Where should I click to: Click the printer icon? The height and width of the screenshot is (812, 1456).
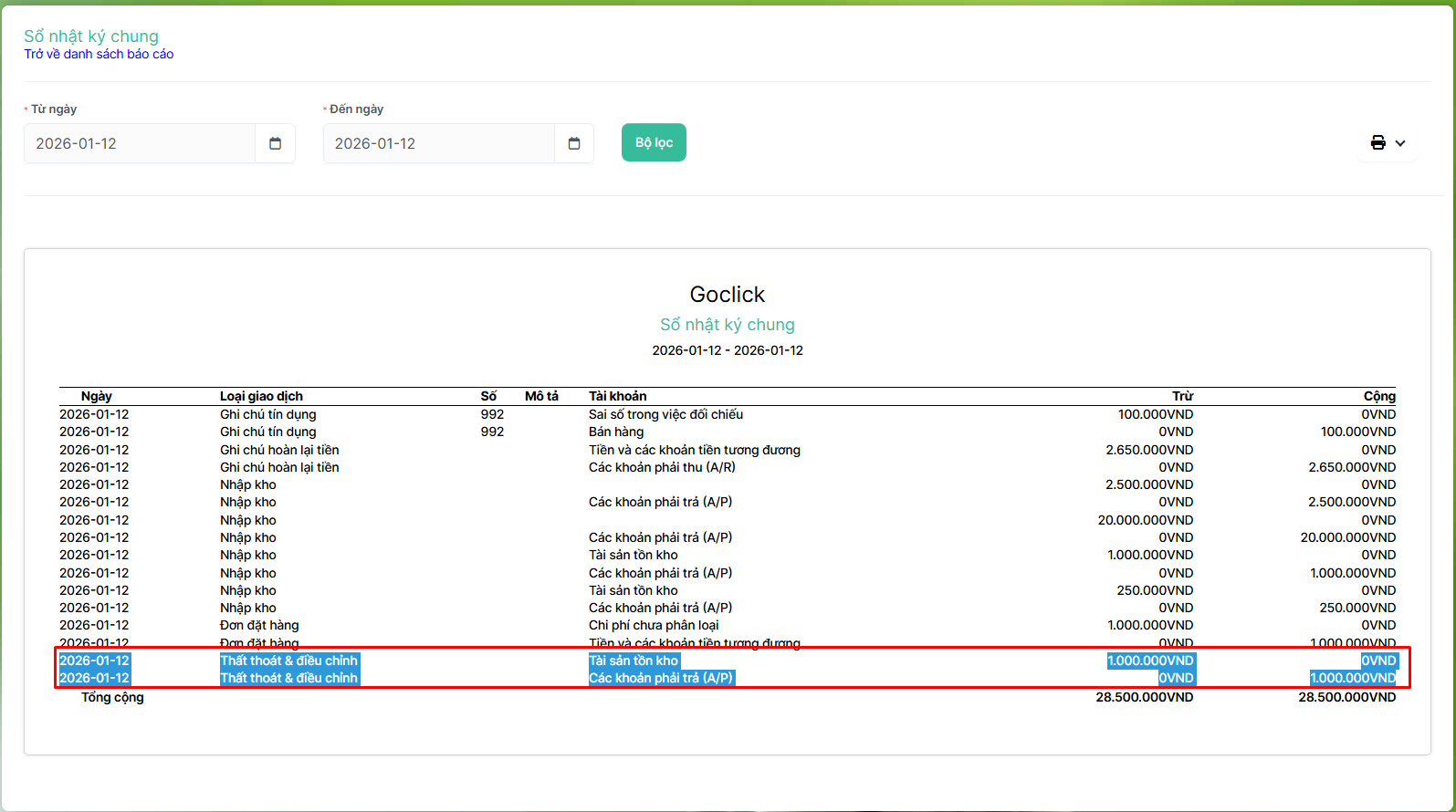pos(1377,143)
